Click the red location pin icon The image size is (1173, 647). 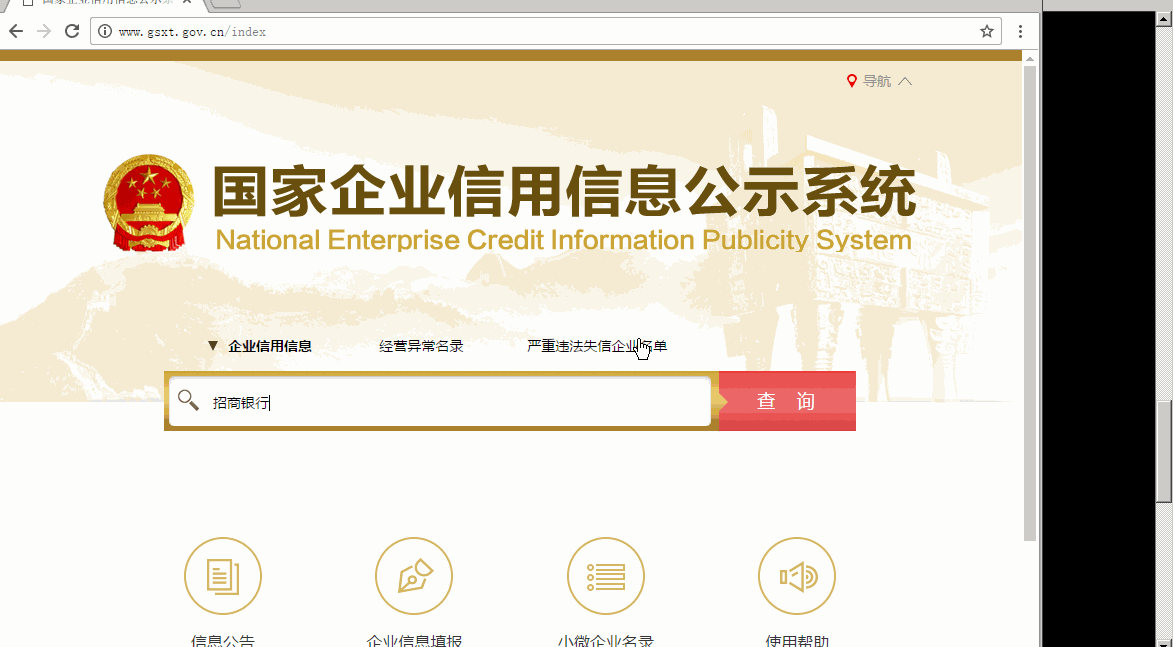tap(851, 81)
